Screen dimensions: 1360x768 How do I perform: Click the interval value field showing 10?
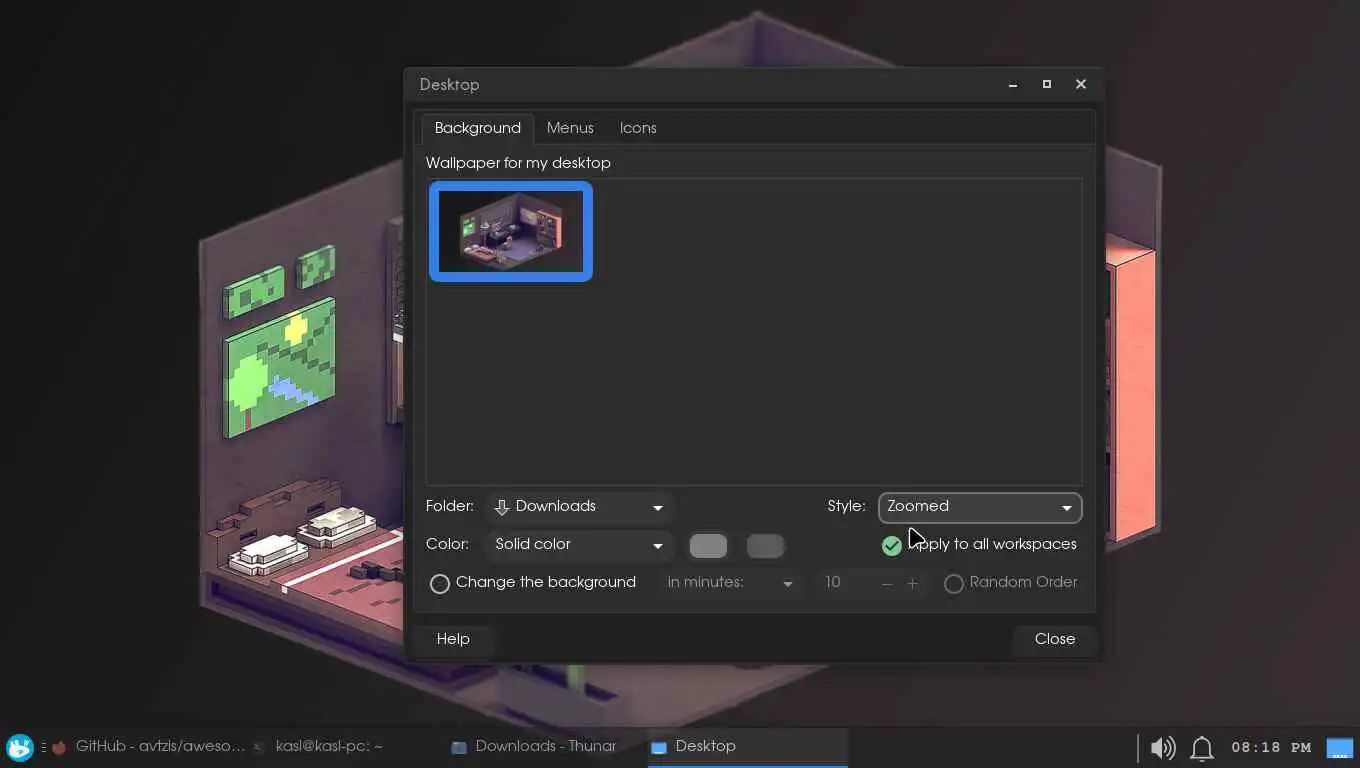[x=845, y=583]
